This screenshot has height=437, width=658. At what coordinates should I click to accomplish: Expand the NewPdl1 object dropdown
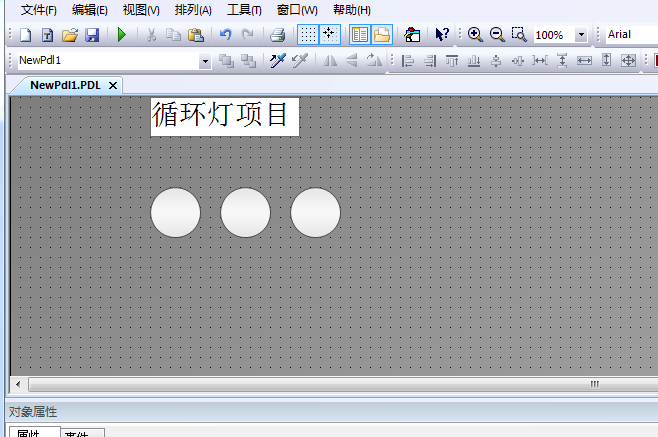(205, 61)
